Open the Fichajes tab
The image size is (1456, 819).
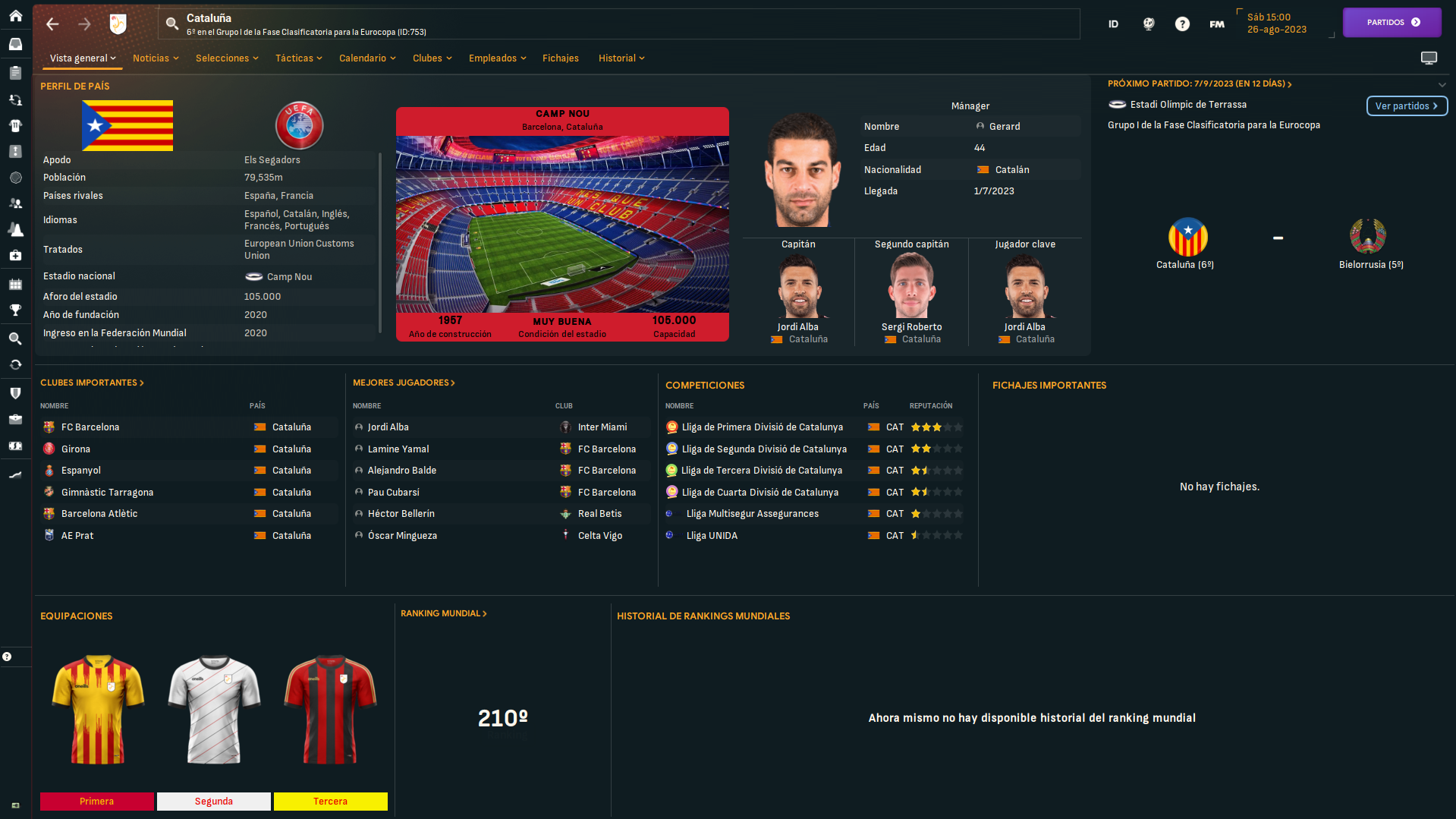click(x=561, y=58)
